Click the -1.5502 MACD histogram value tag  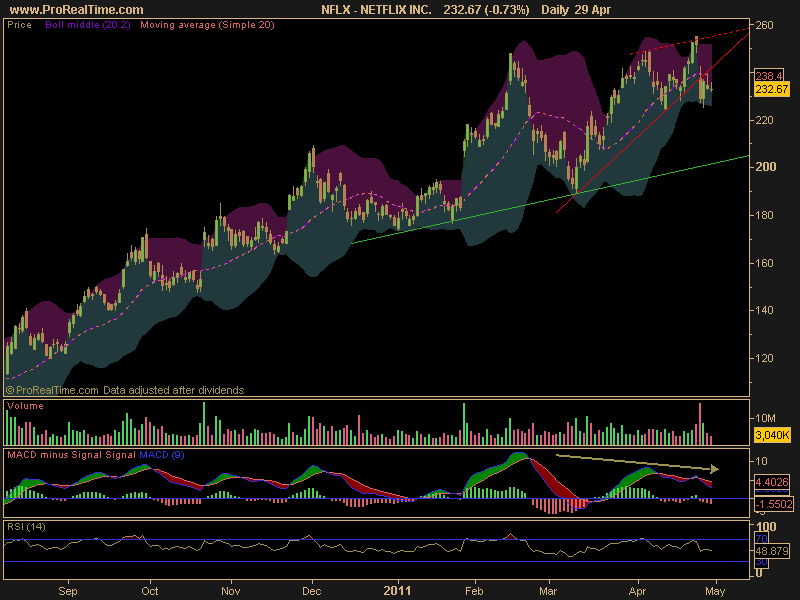coord(773,504)
